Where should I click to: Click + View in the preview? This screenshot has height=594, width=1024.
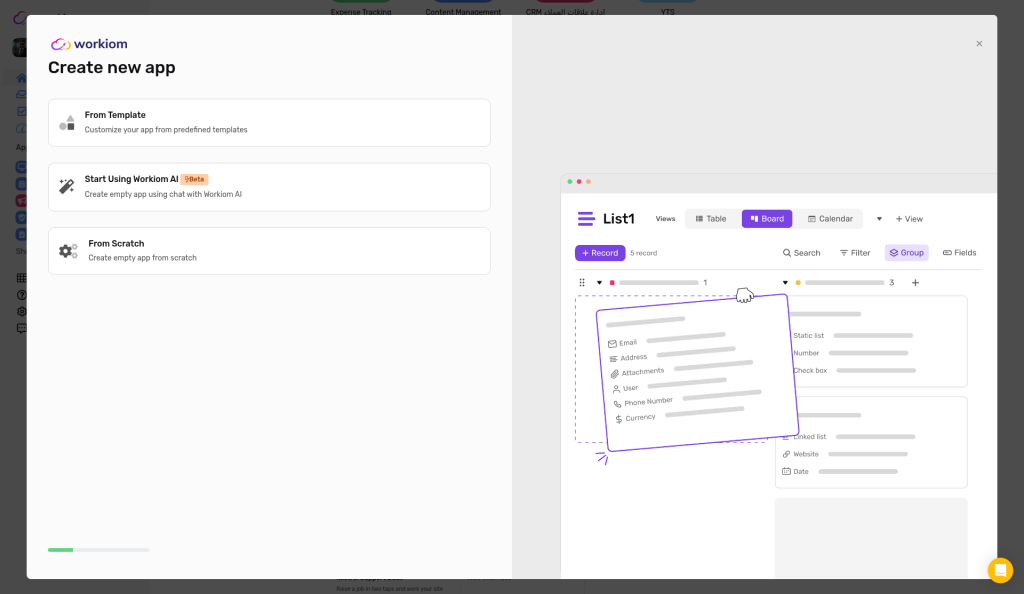909,219
